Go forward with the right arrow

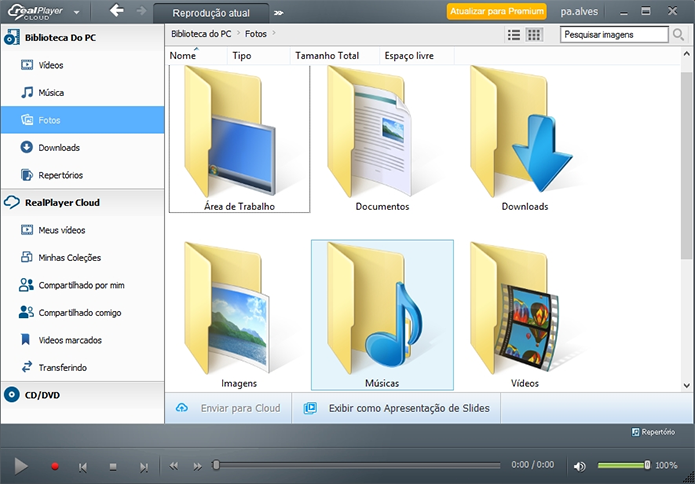[141, 10]
